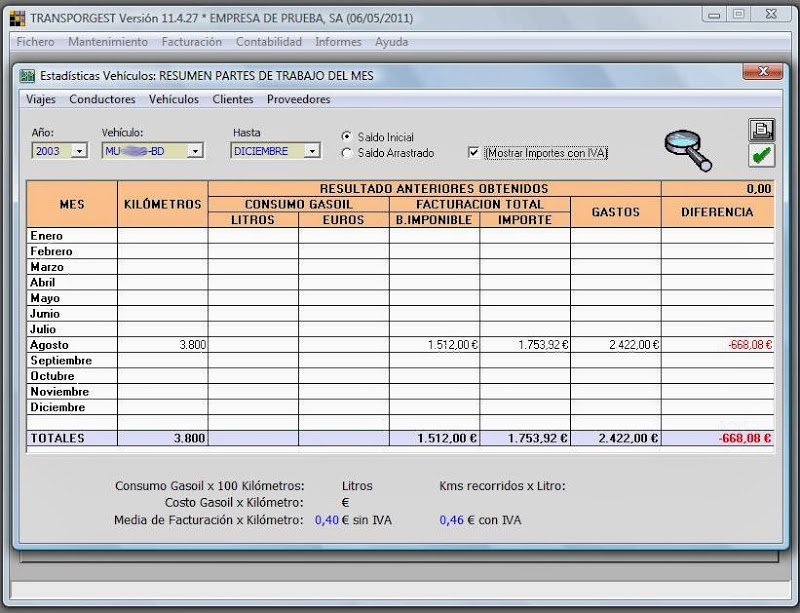This screenshot has height=613, width=800.
Task: Select the Abril row label
Action: point(42,283)
